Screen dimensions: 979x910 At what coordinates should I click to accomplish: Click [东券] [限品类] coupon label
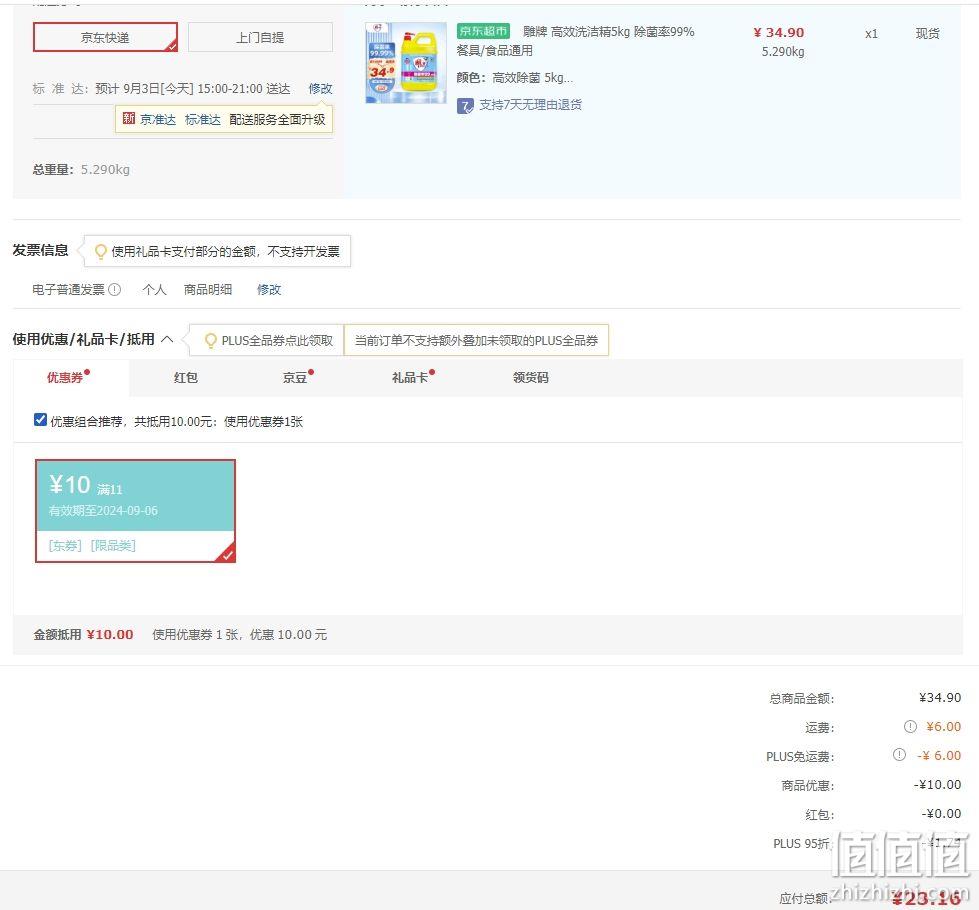point(92,545)
